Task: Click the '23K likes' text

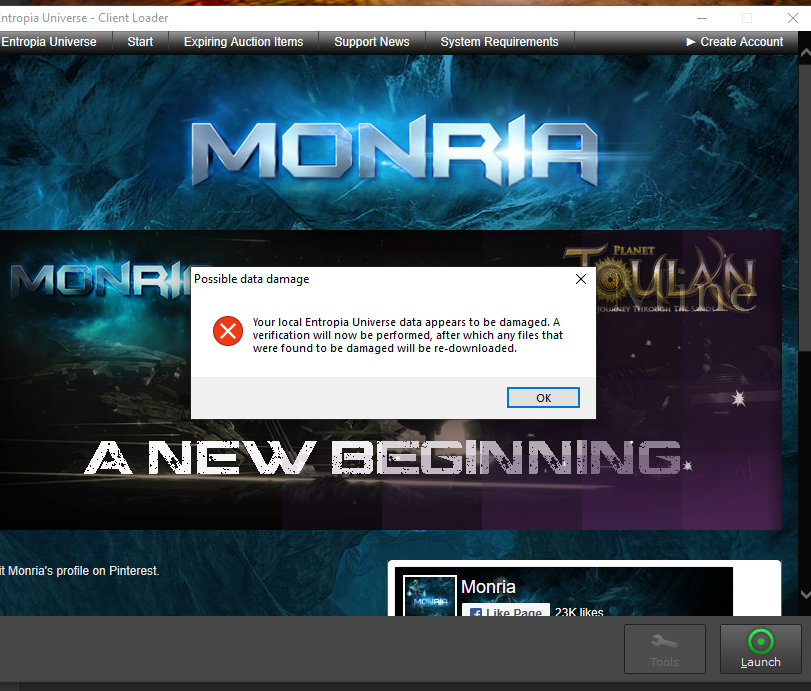Action: (579, 612)
